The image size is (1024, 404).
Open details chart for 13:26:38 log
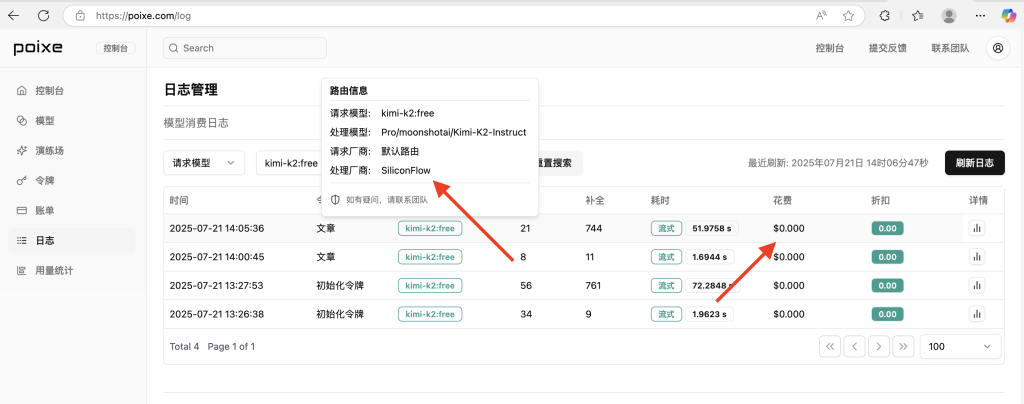point(977,314)
